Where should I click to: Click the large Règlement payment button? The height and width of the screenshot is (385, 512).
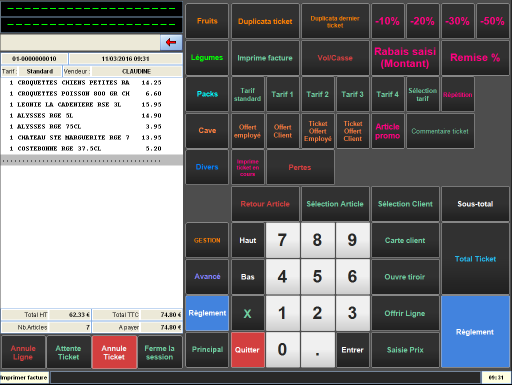point(475,332)
